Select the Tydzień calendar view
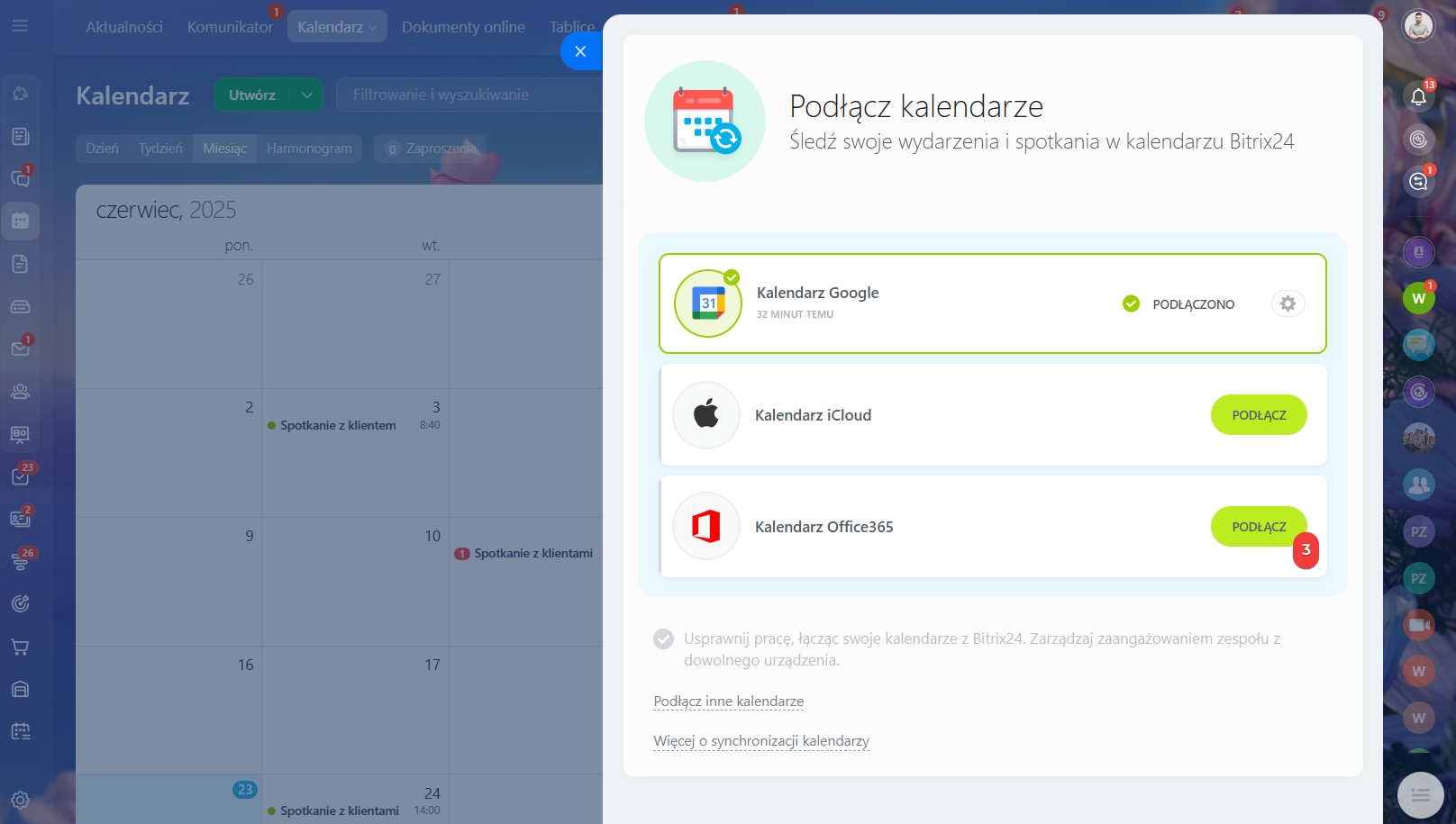This screenshot has width=1456, height=824. 160,149
